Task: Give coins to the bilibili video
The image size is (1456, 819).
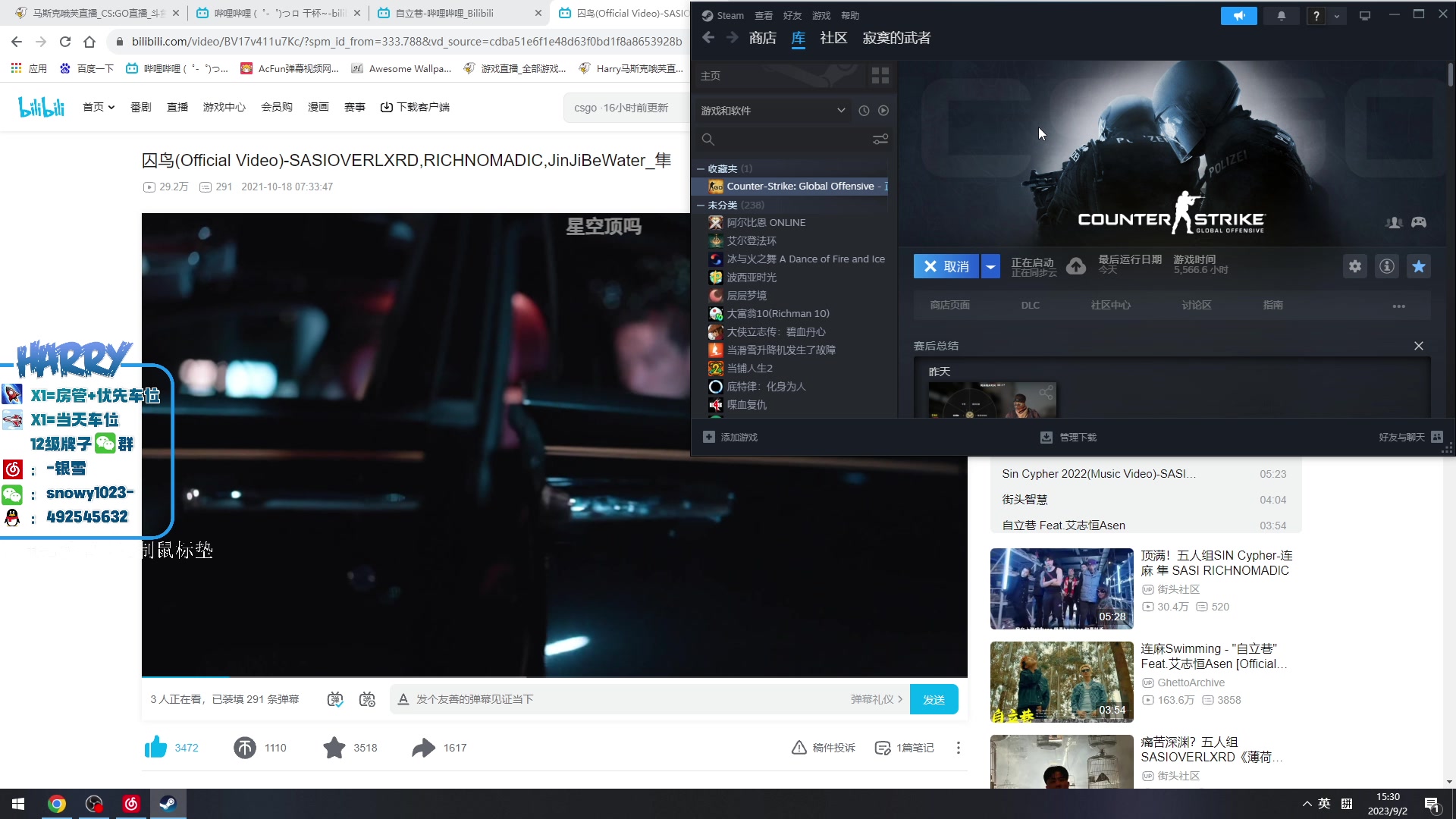Action: (x=244, y=748)
